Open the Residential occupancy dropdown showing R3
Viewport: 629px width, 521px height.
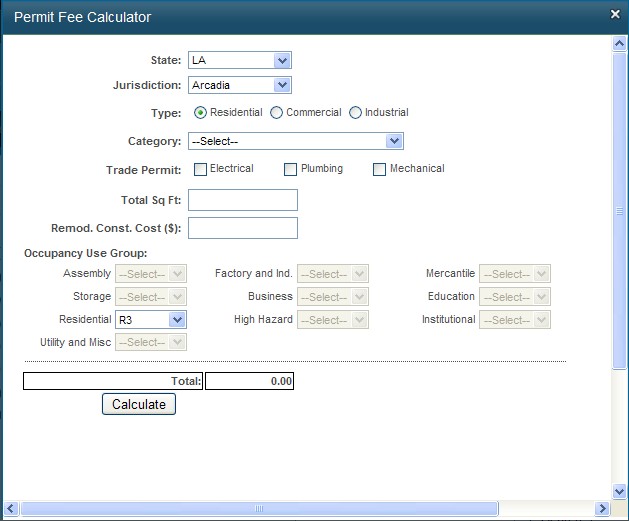pyautogui.click(x=151, y=320)
